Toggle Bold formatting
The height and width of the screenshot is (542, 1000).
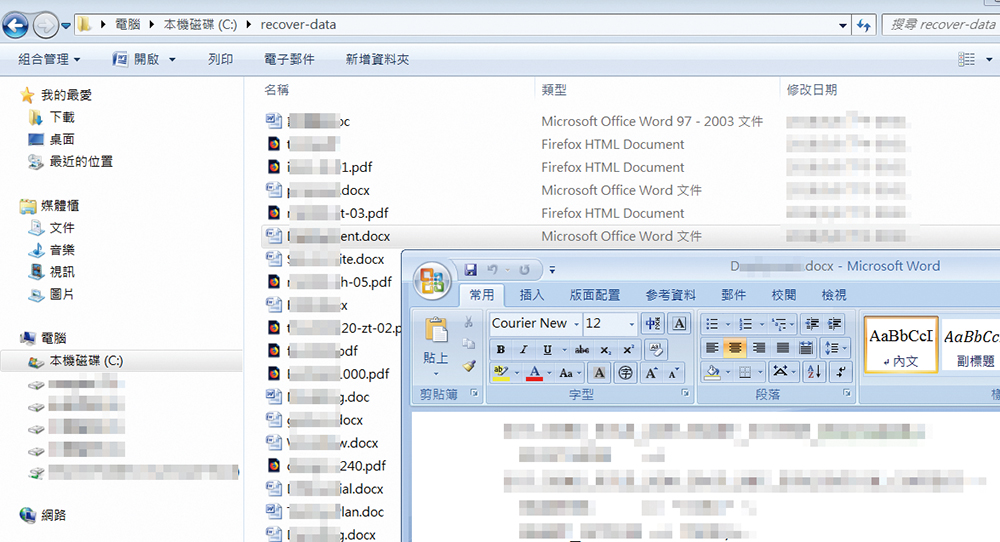click(501, 349)
